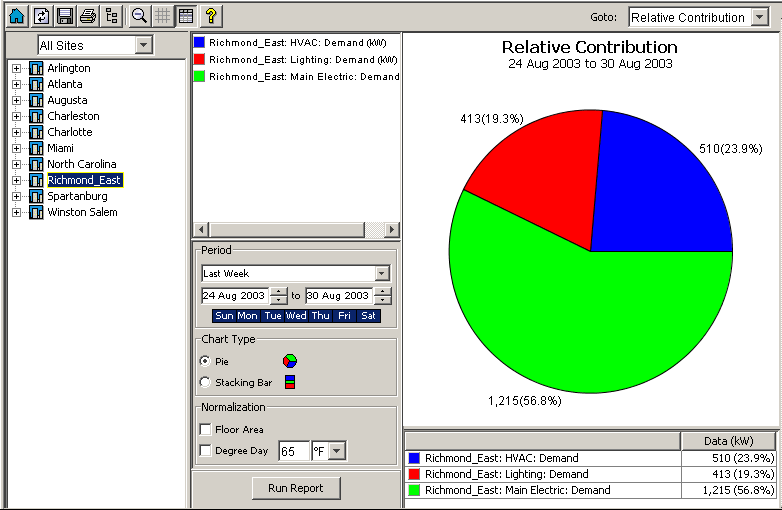Select the Stacking Bar radio button
Viewport: 782px width, 510px height.
(x=206, y=382)
